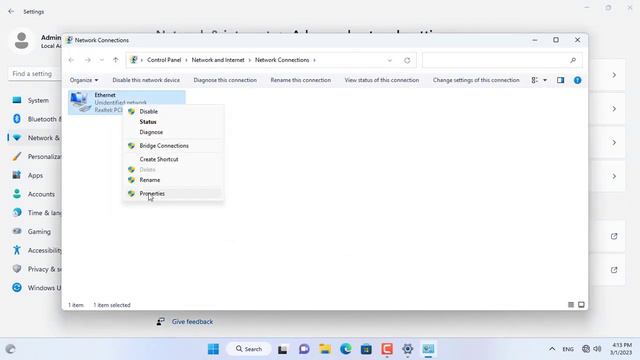640x360 pixels.
Task: Click ENG language indicator
Action: pyautogui.click(x=568, y=349)
